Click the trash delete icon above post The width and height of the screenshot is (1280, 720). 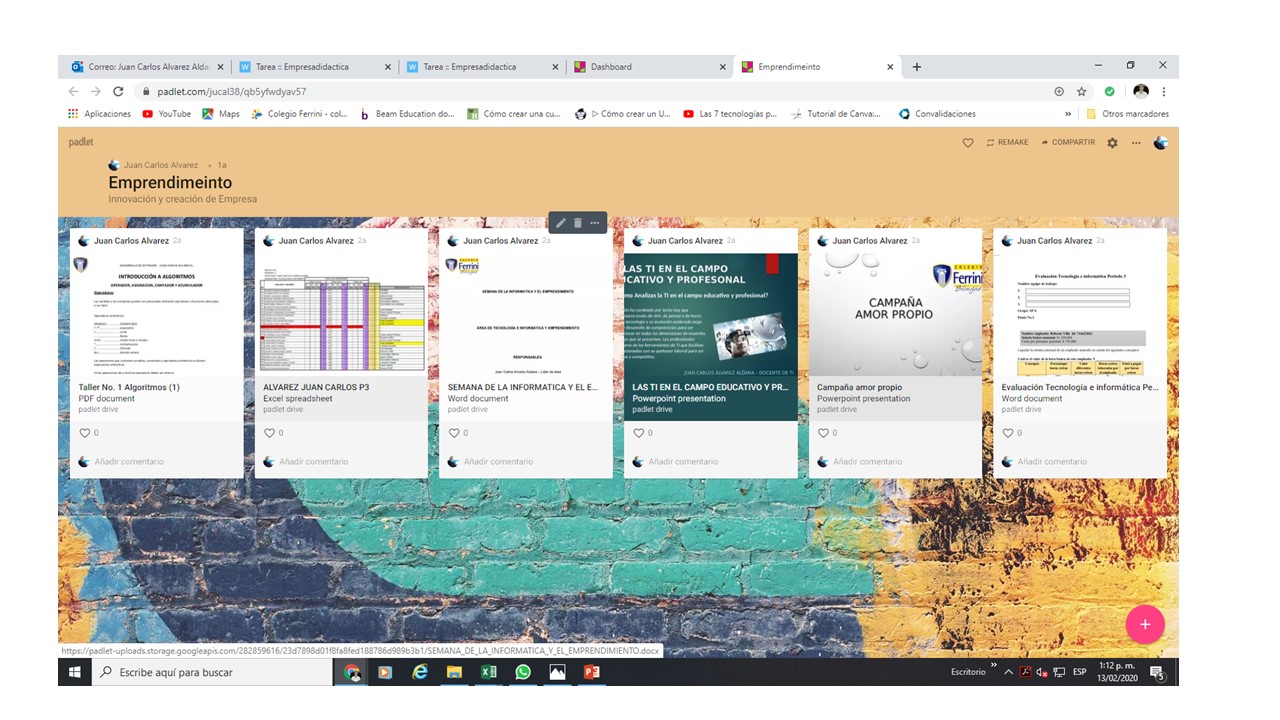(x=578, y=223)
